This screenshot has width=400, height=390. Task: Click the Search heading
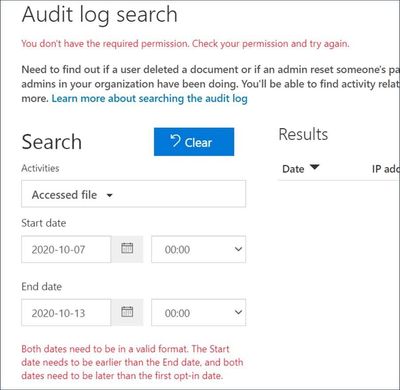(52, 142)
